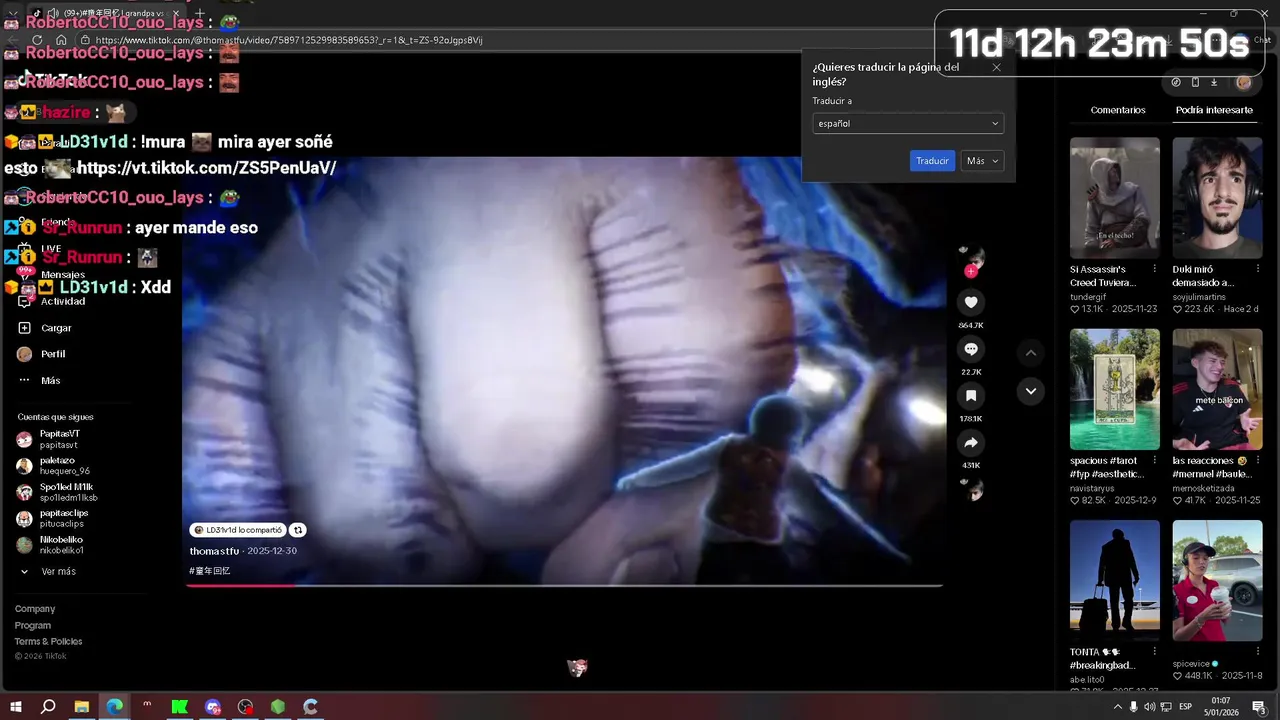Click the download app icon in header
1280x720 pixels.
click(1213, 82)
